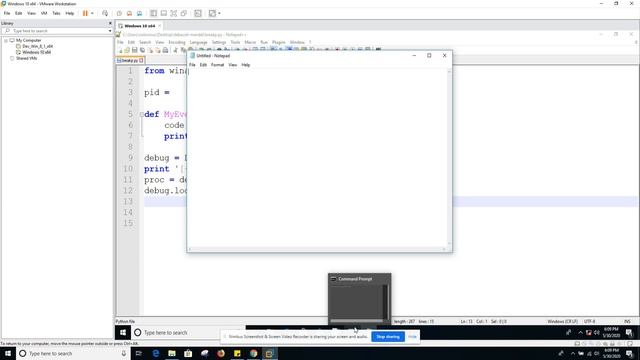The image size is (640, 360).
Task: Click the Library search field
Action: [x=55, y=31]
